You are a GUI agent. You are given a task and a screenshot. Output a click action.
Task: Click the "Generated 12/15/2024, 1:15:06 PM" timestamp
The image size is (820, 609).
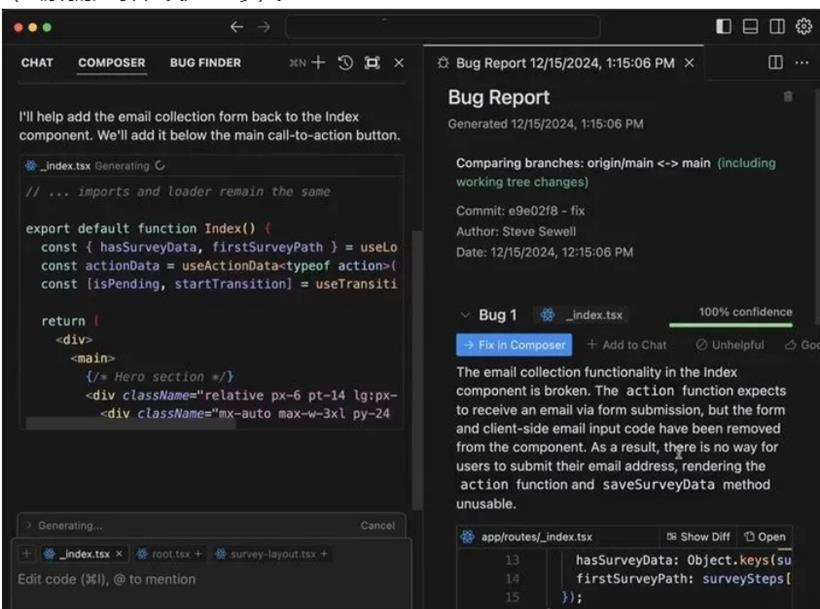pyautogui.click(x=545, y=124)
